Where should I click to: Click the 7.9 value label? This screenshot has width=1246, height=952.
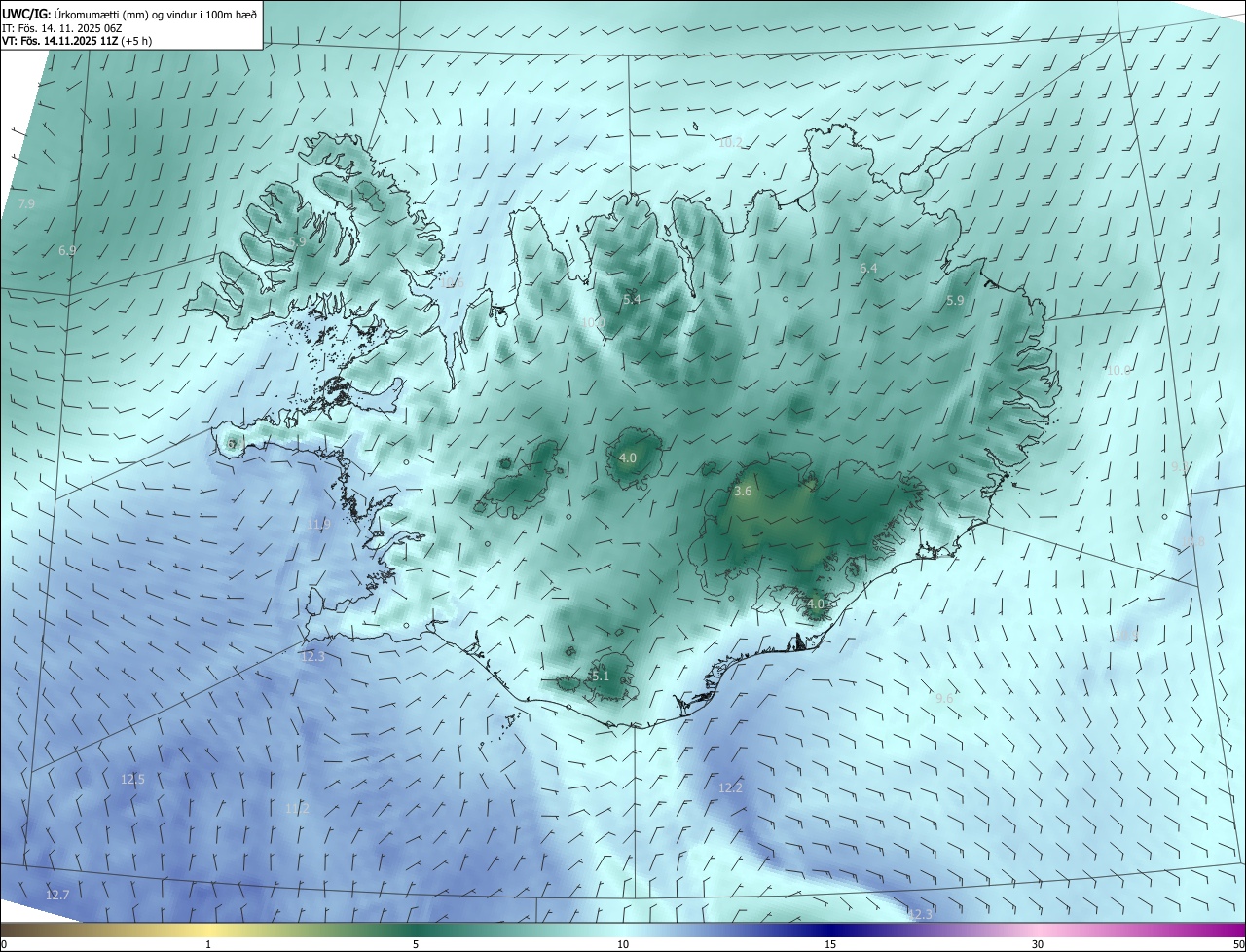(27, 204)
